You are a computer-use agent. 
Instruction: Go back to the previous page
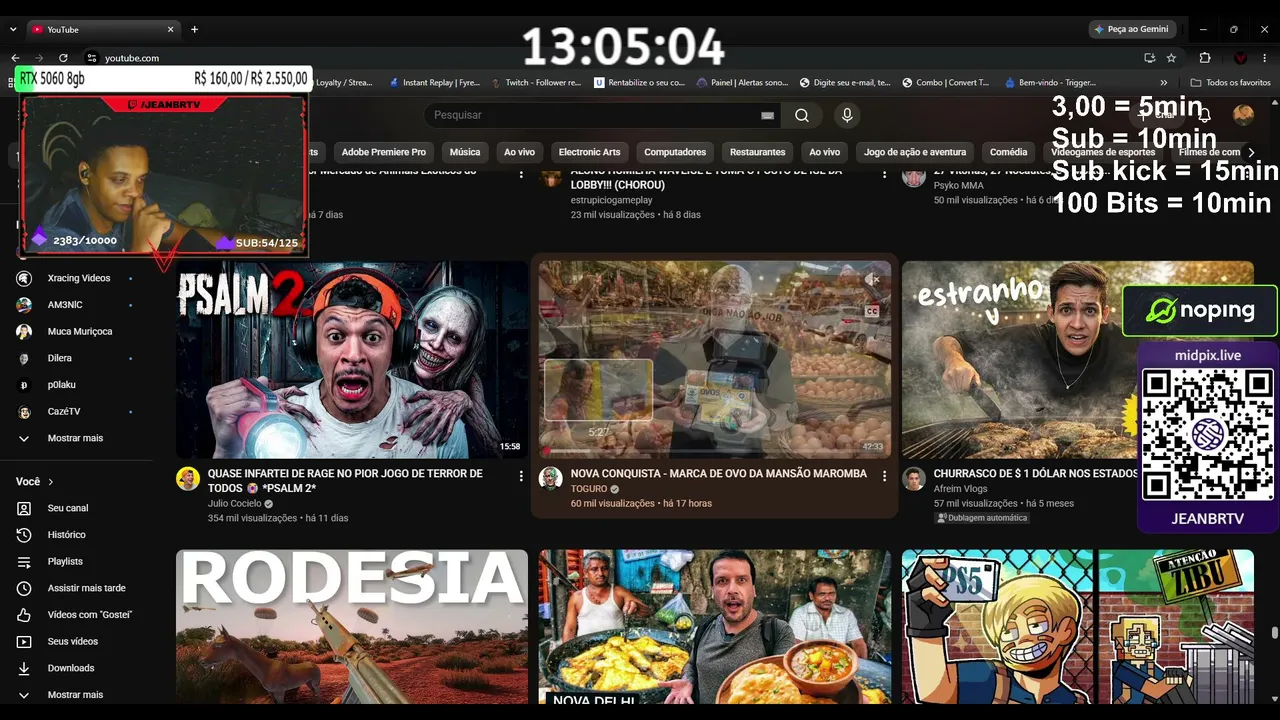[15, 58]
